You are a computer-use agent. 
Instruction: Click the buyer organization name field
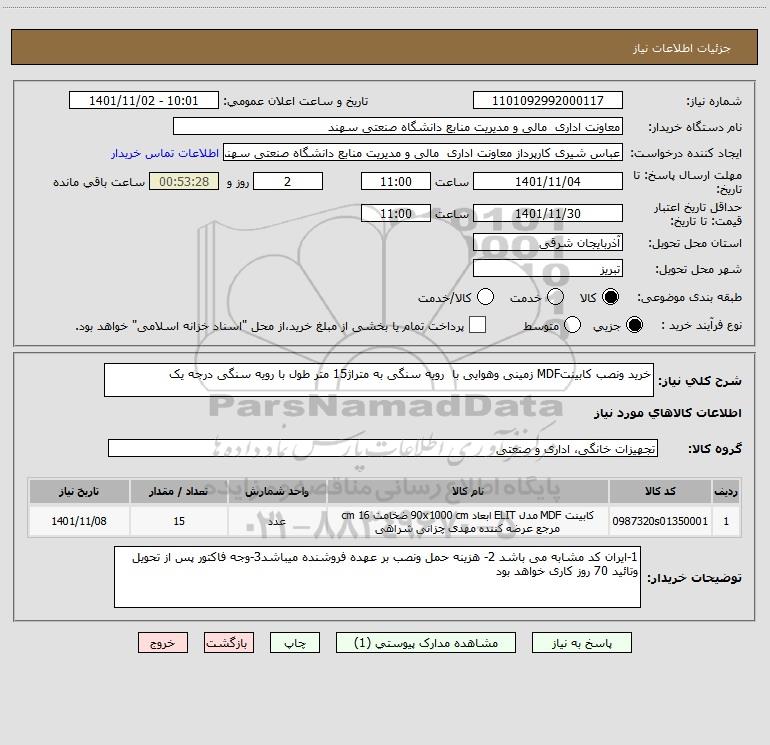click(x=398, y=127)
